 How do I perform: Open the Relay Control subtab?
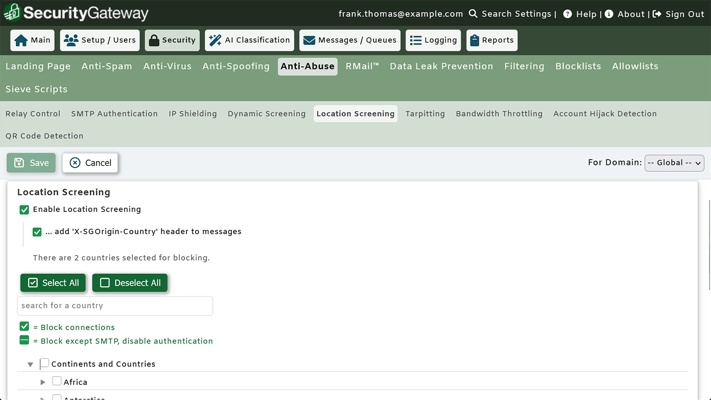[33, 114]
